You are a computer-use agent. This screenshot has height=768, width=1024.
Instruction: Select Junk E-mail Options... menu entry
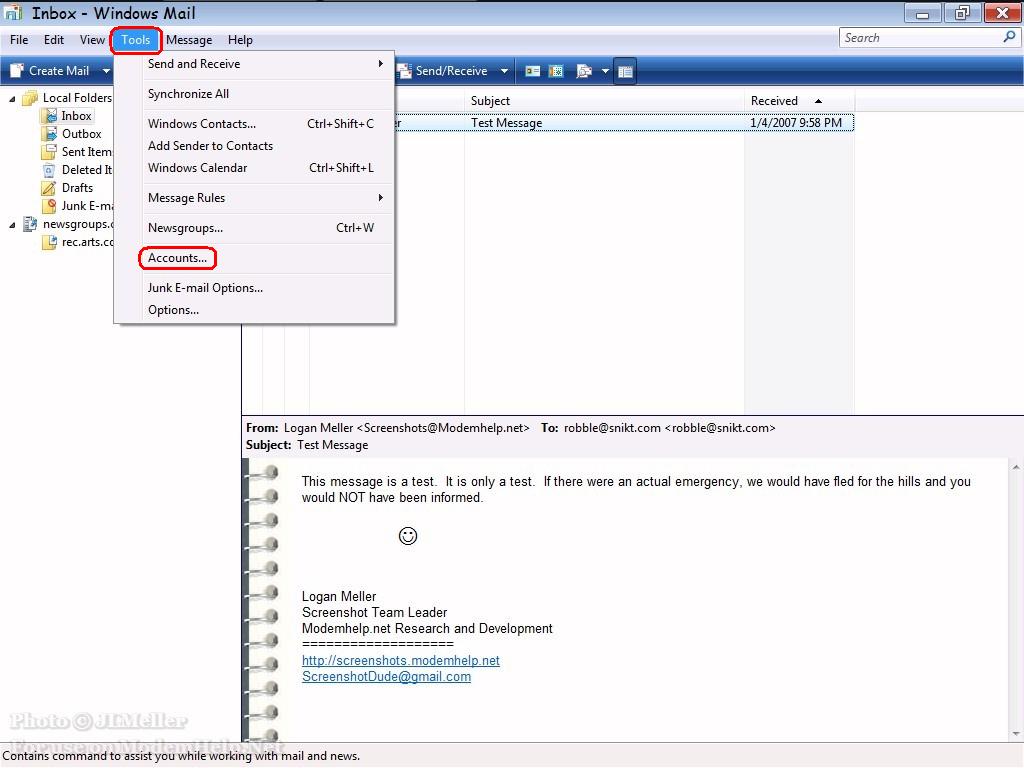click(205, 288)
